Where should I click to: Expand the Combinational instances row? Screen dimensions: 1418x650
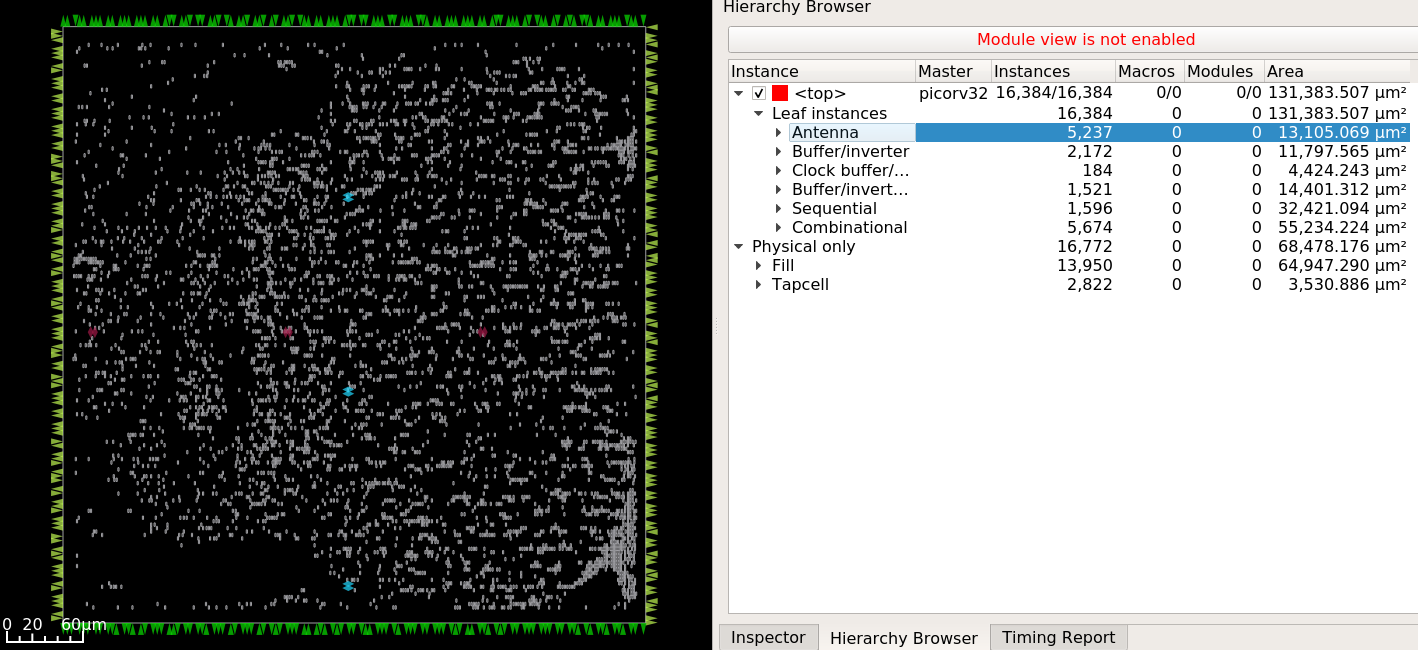[x=779, y=227]
